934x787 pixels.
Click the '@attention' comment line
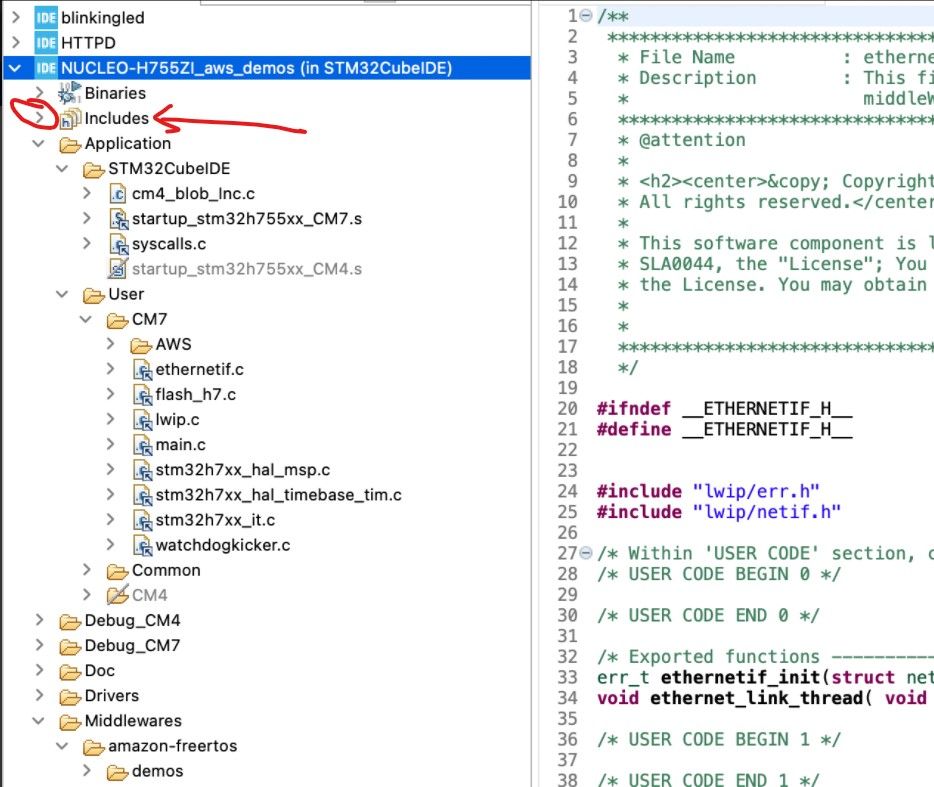click(x=681, y=141)
